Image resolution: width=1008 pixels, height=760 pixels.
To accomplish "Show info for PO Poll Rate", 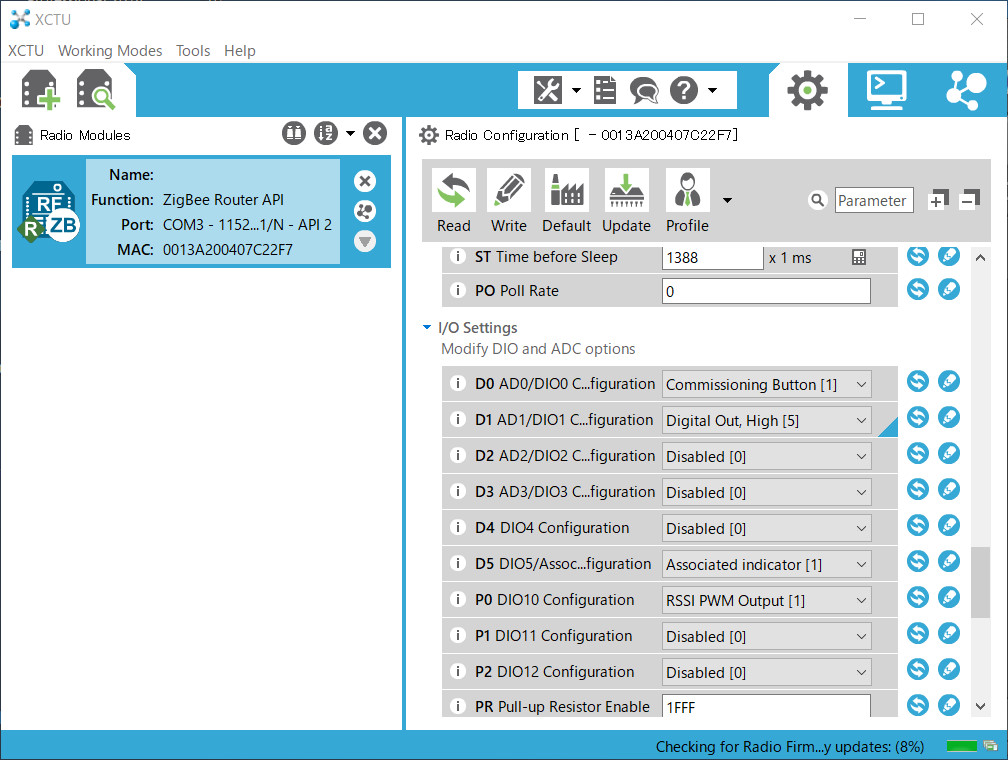I will [457, 291].
